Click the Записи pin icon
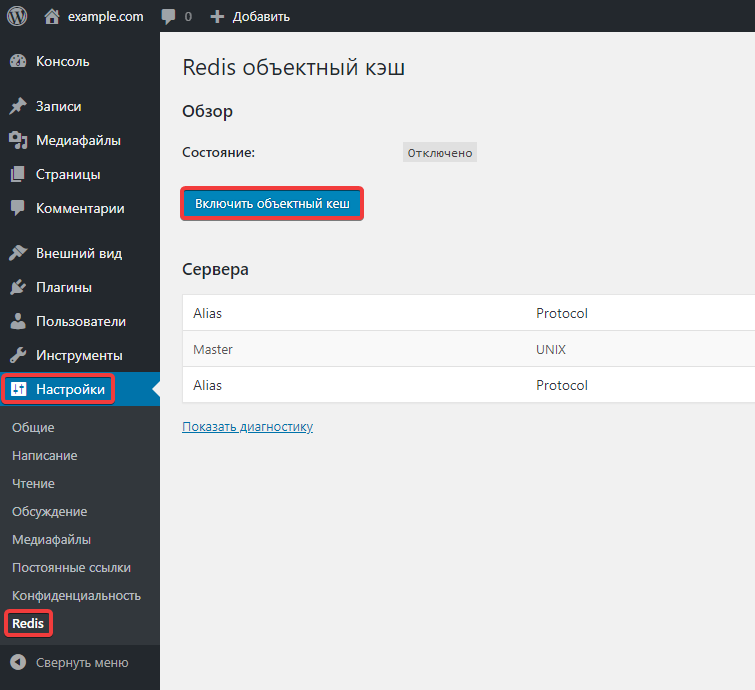 point(18,106)
